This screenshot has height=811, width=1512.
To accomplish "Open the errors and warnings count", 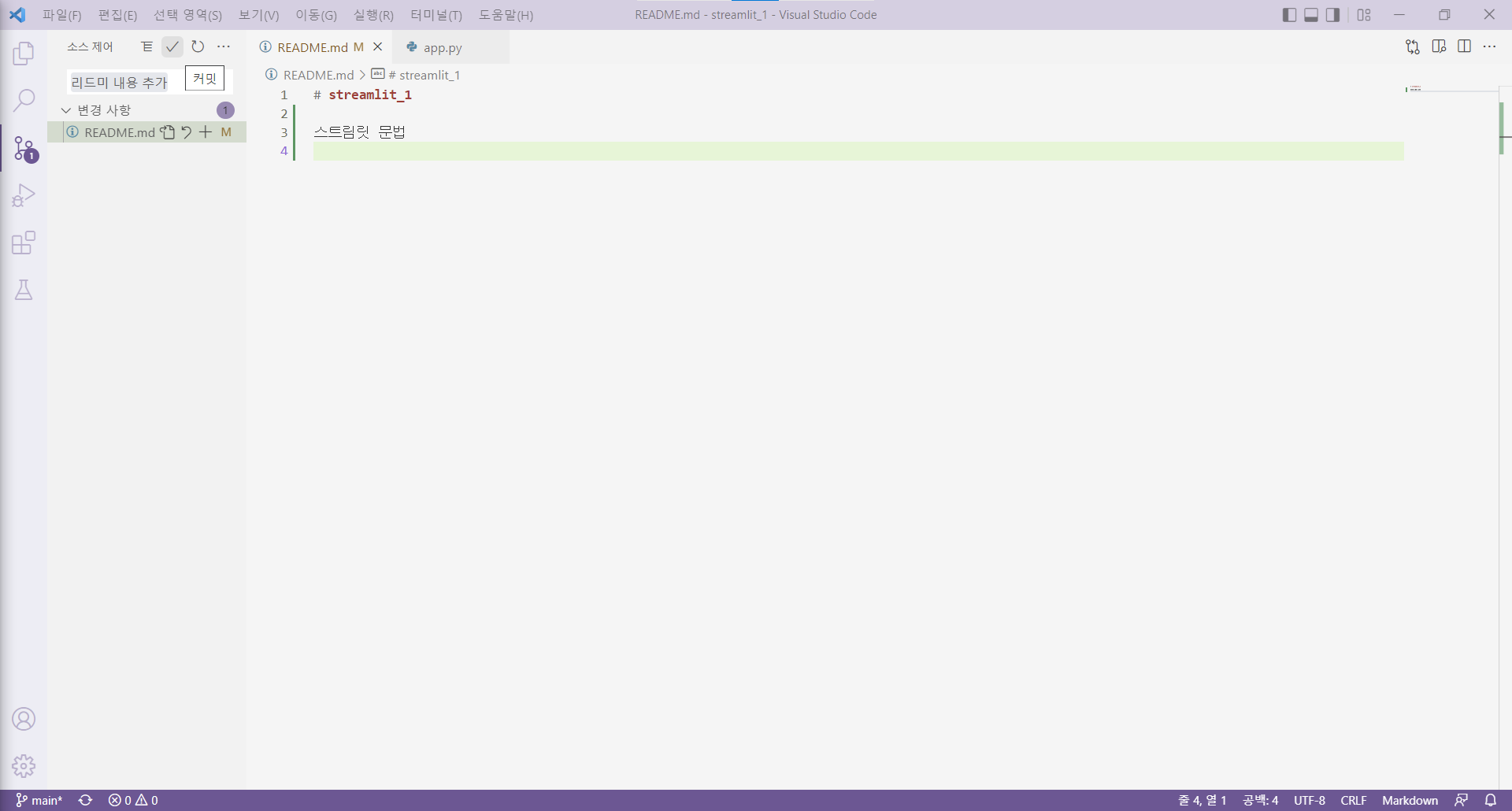I will click(133, 800).
